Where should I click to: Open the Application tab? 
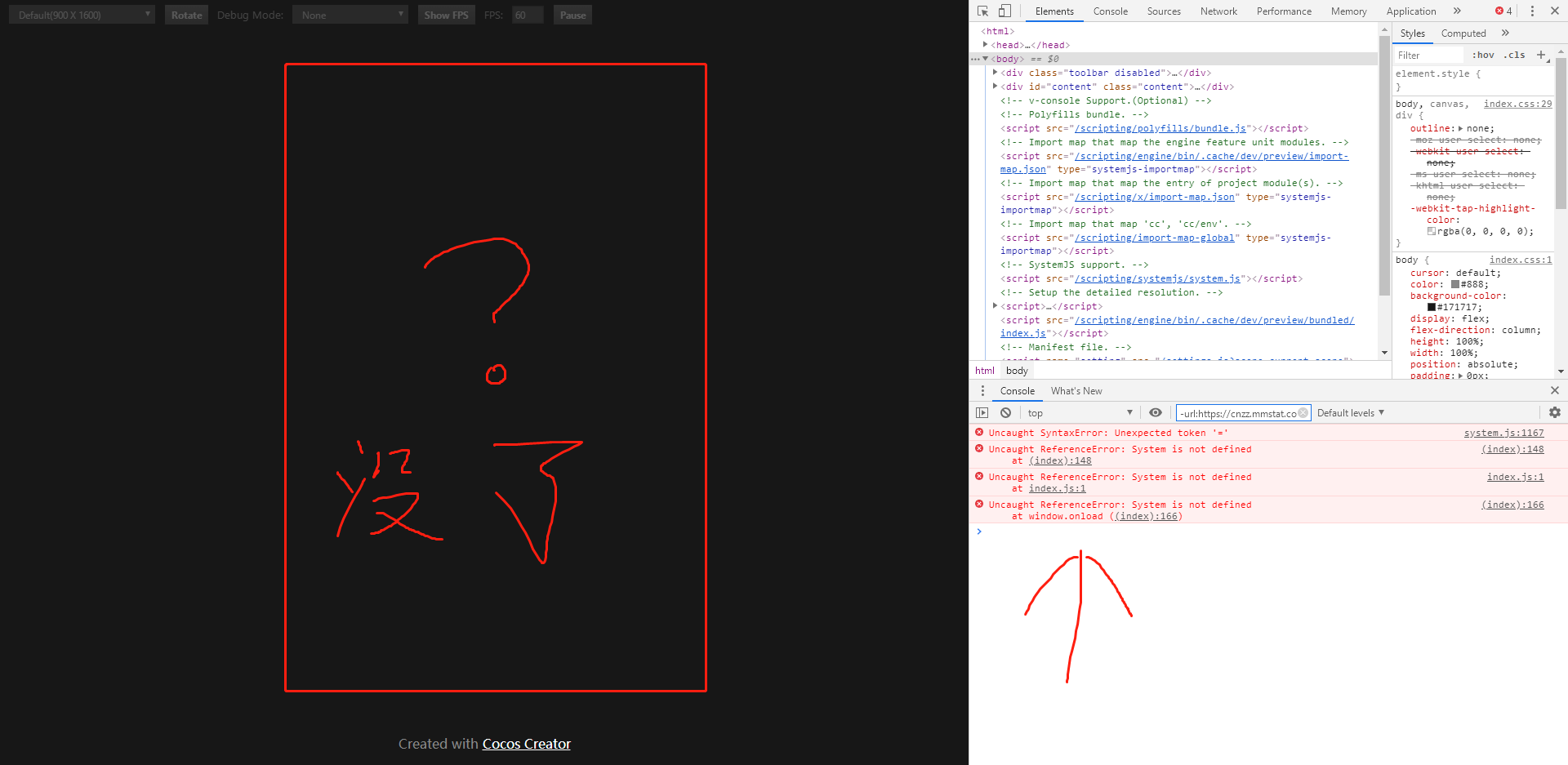pos(1411,11)
